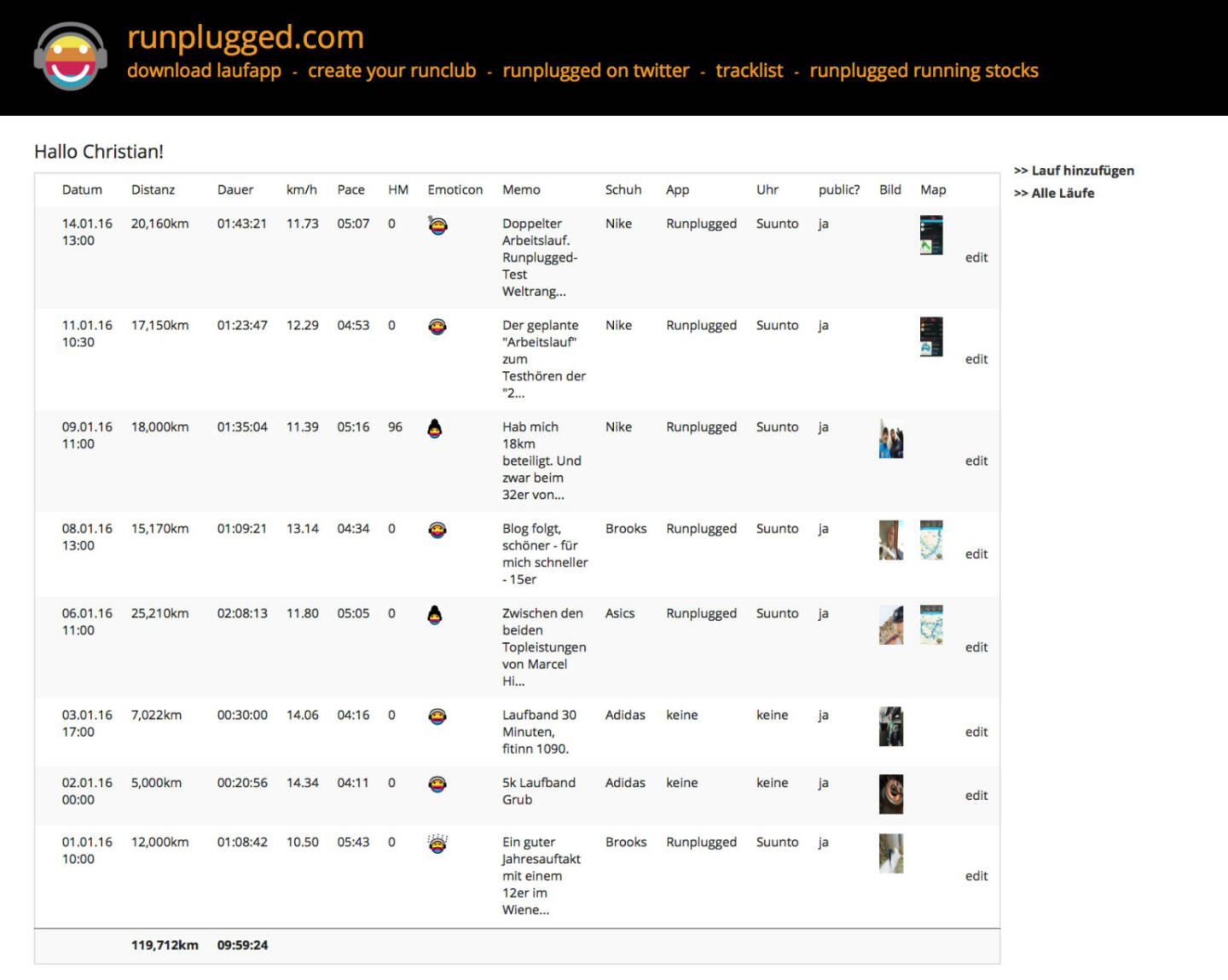This screenshot has height=980, width=1228.
Task: Open photo thumbnail of the 09.01.16 run
Action: [x=890, y=439]
